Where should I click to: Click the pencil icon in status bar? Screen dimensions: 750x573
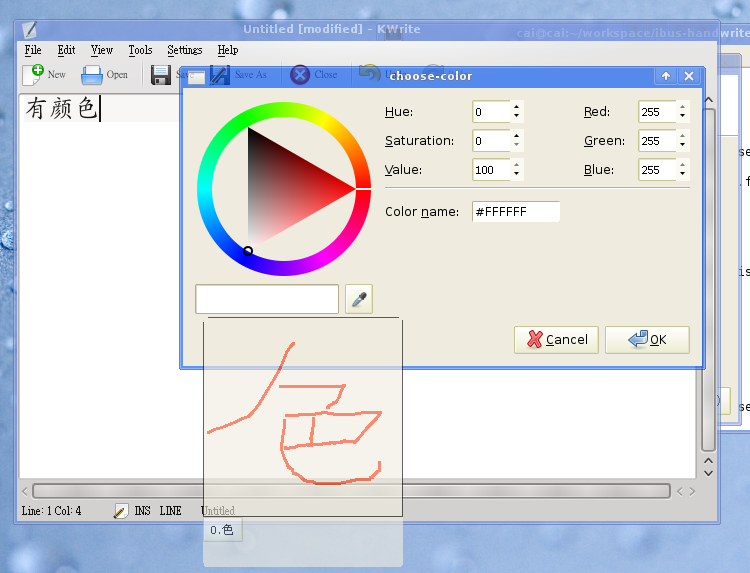click(120, 511)
